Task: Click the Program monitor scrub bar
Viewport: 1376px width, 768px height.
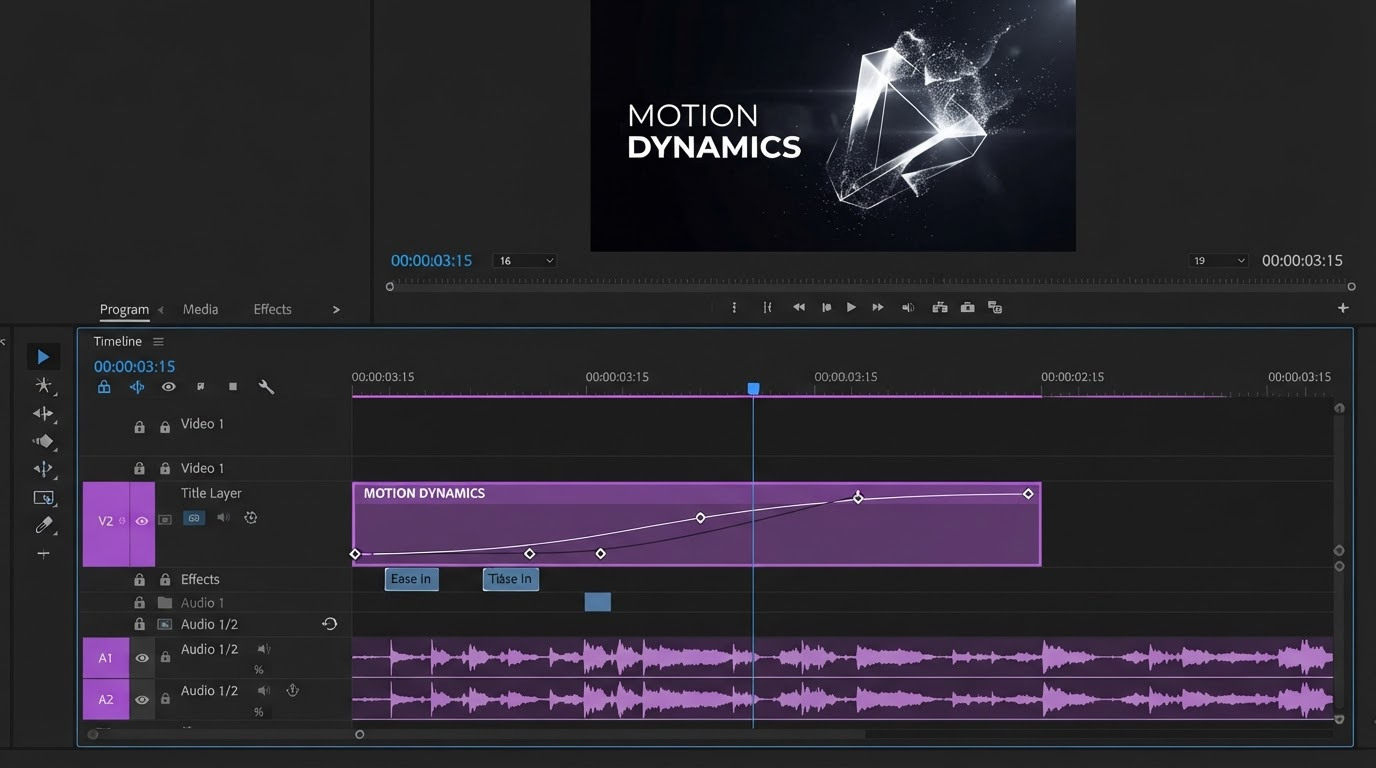Action: pos(872,286)
